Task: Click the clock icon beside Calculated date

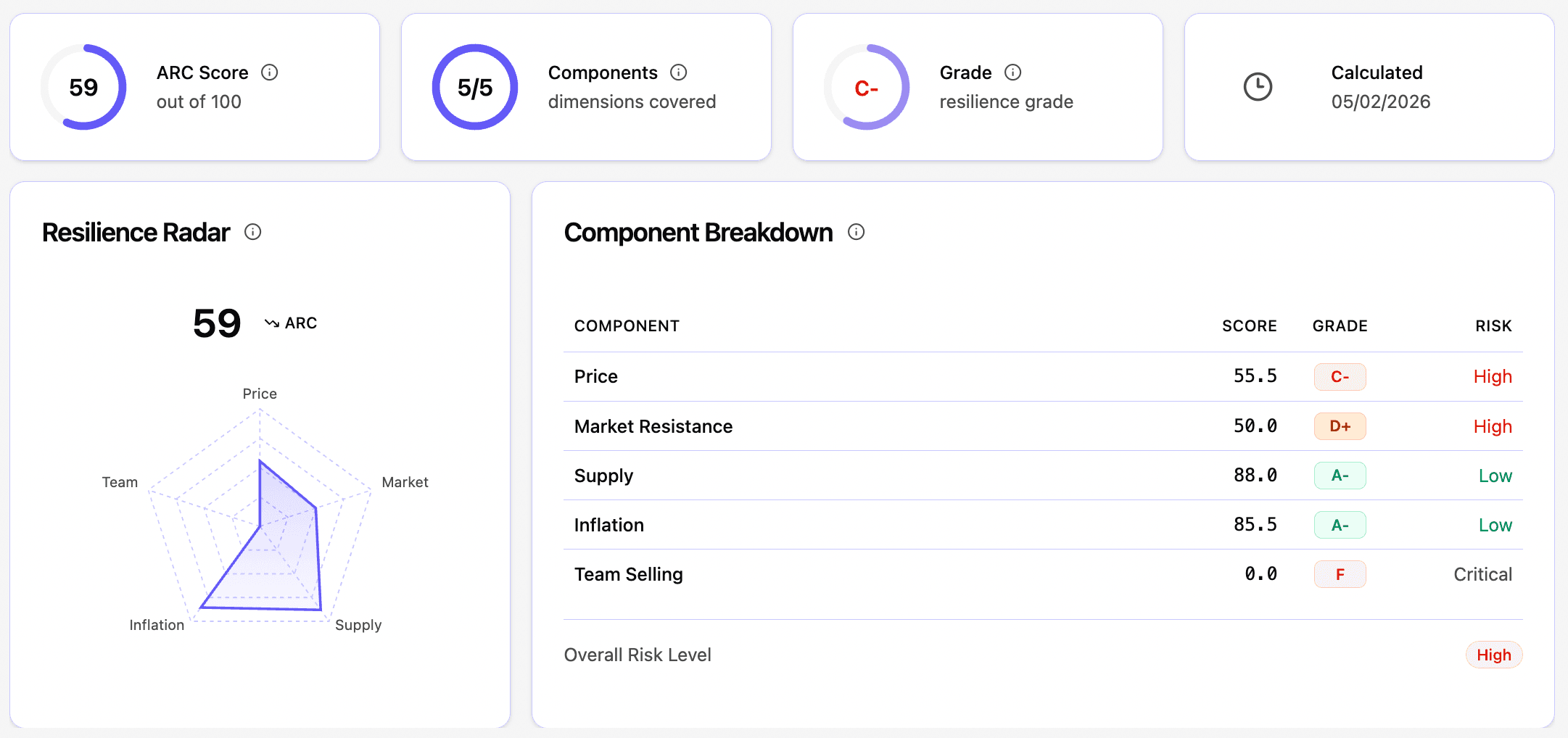Action: [x=1258, y=86]
